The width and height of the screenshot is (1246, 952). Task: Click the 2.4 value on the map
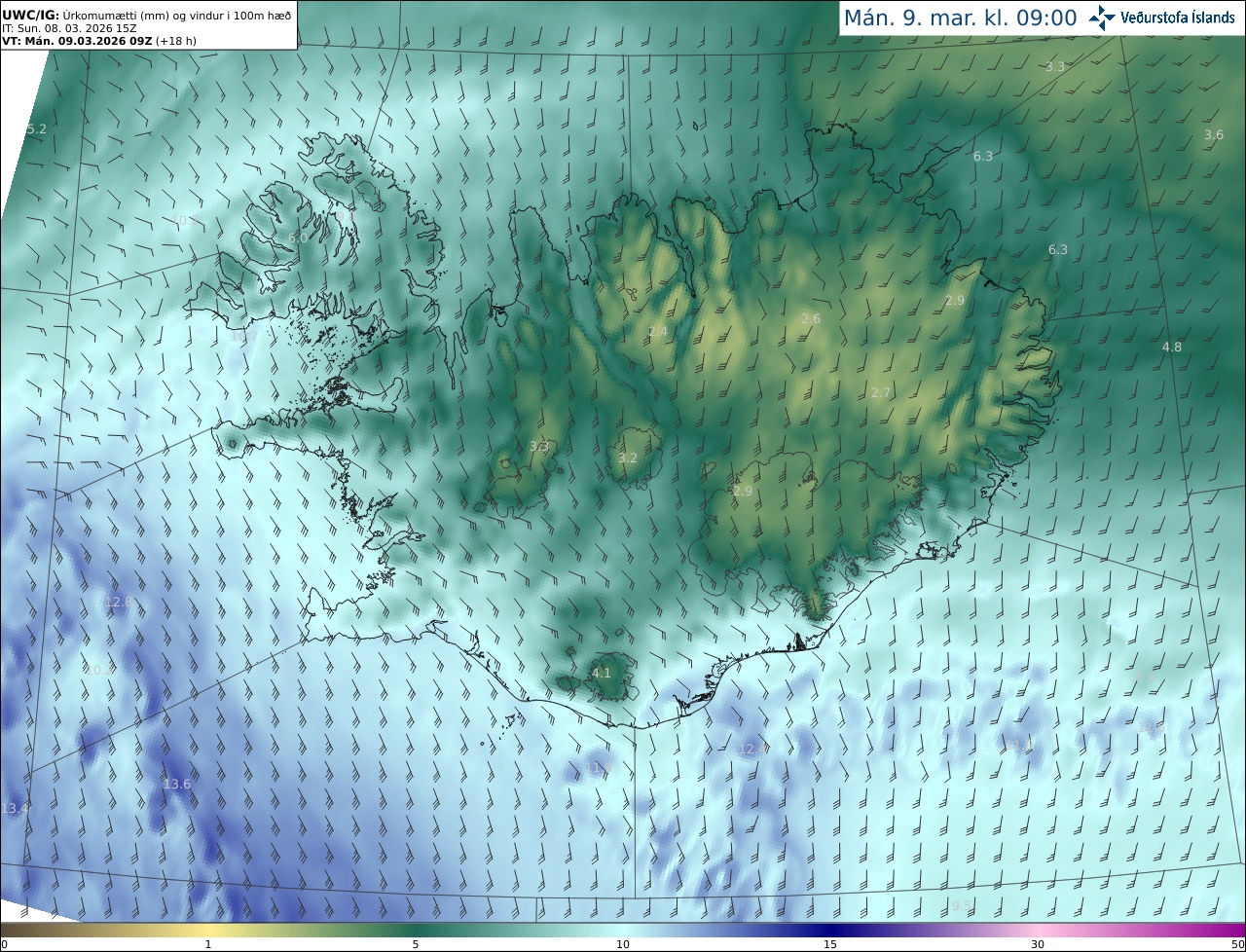[658, 332]
